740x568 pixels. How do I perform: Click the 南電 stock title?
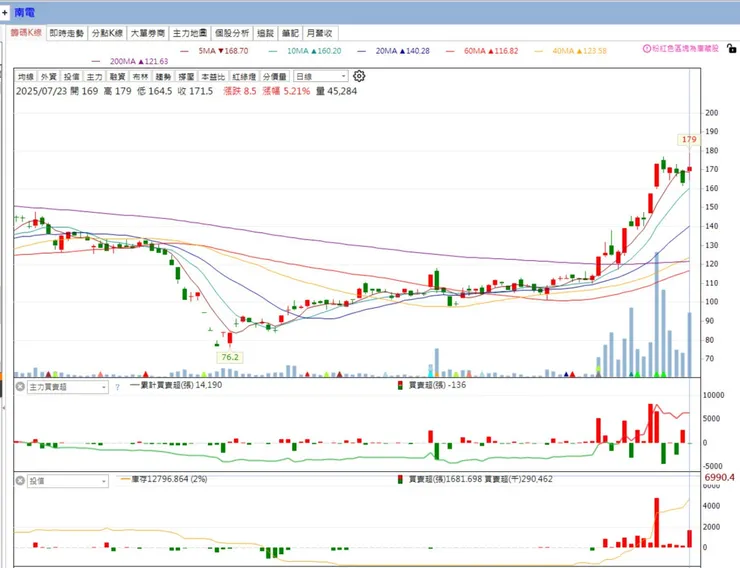tap(25, 13)
